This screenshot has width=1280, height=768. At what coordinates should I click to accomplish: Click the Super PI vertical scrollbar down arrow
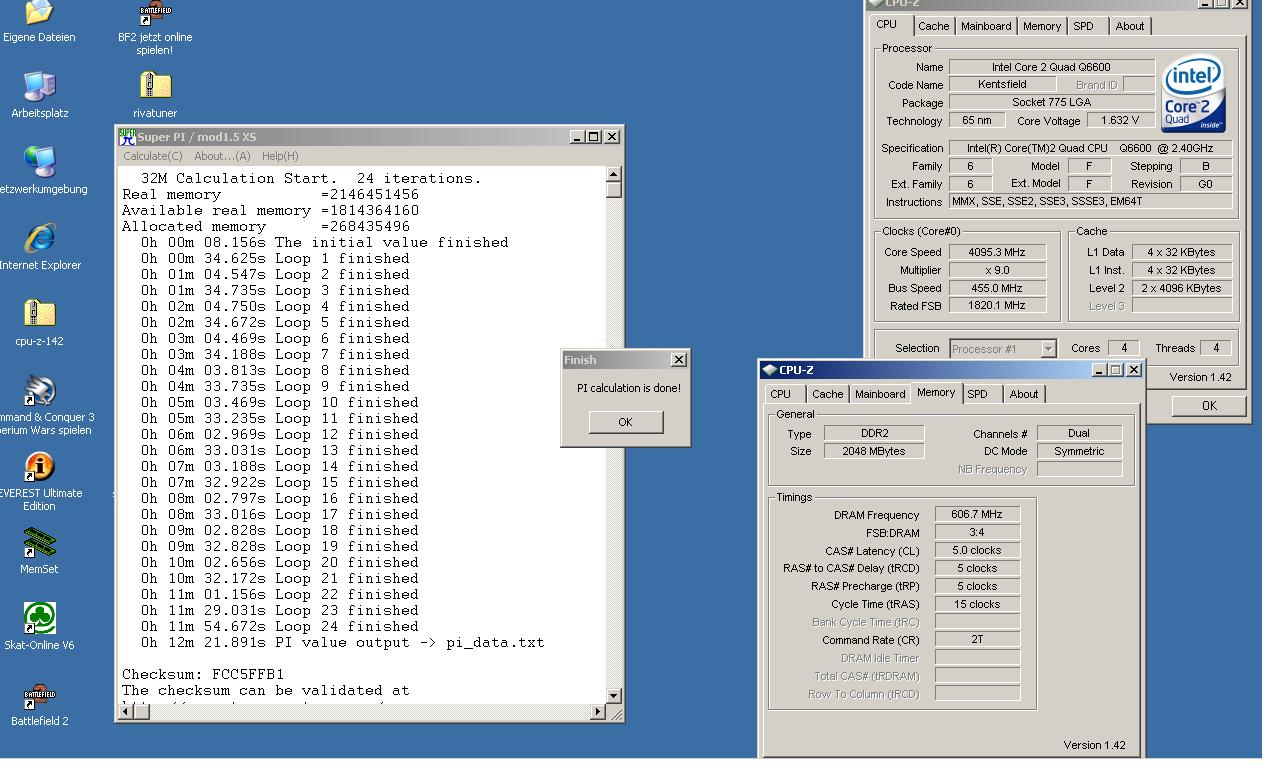coord(613,695)
